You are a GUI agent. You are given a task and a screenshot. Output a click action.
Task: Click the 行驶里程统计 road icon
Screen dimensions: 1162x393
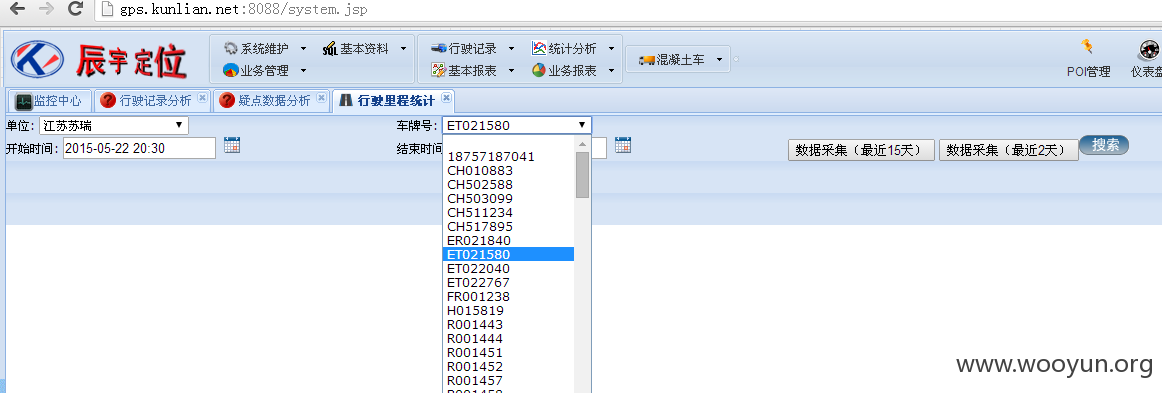coord(345,101)
